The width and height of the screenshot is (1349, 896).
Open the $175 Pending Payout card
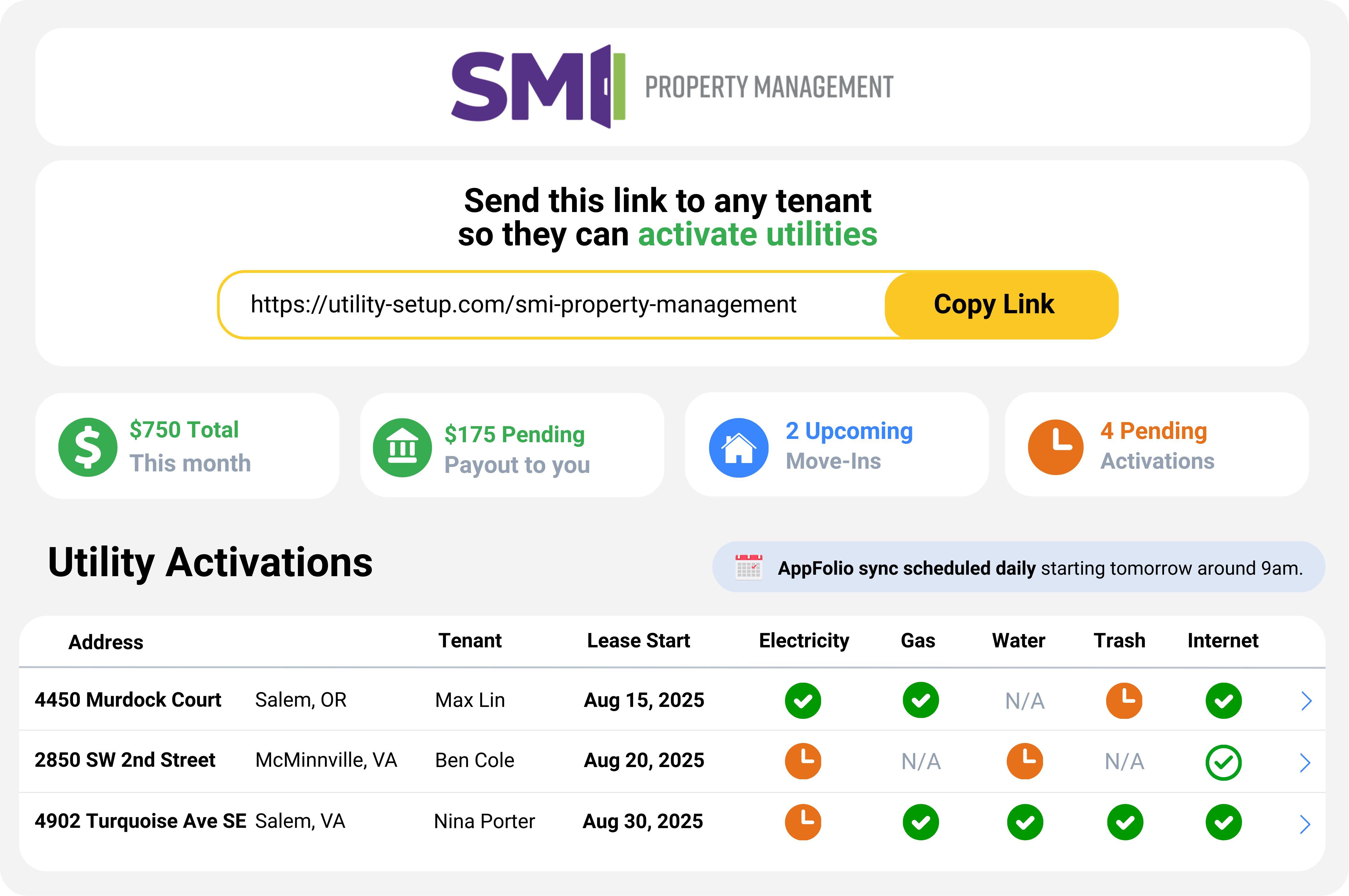[x=512, y=445]
